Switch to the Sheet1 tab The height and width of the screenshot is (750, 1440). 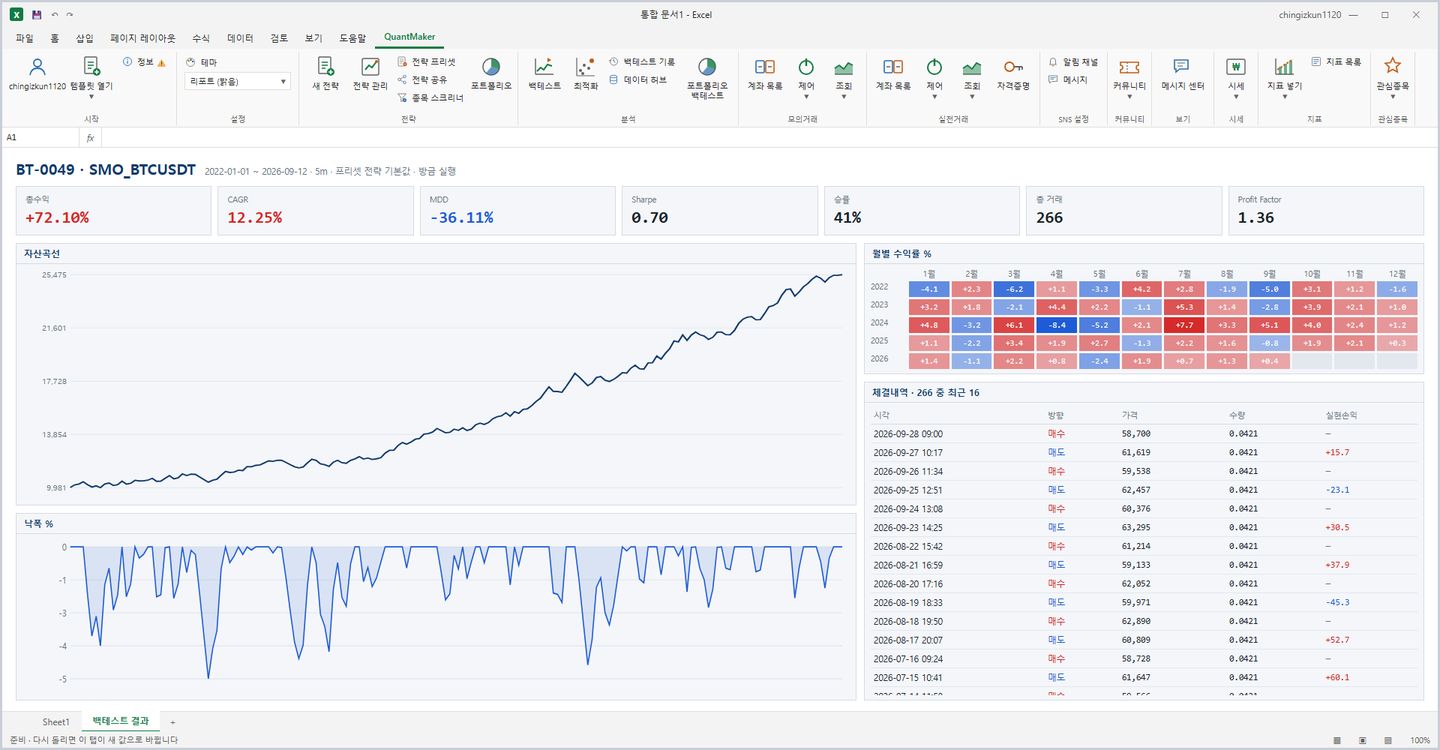click(x=56, y=721)
